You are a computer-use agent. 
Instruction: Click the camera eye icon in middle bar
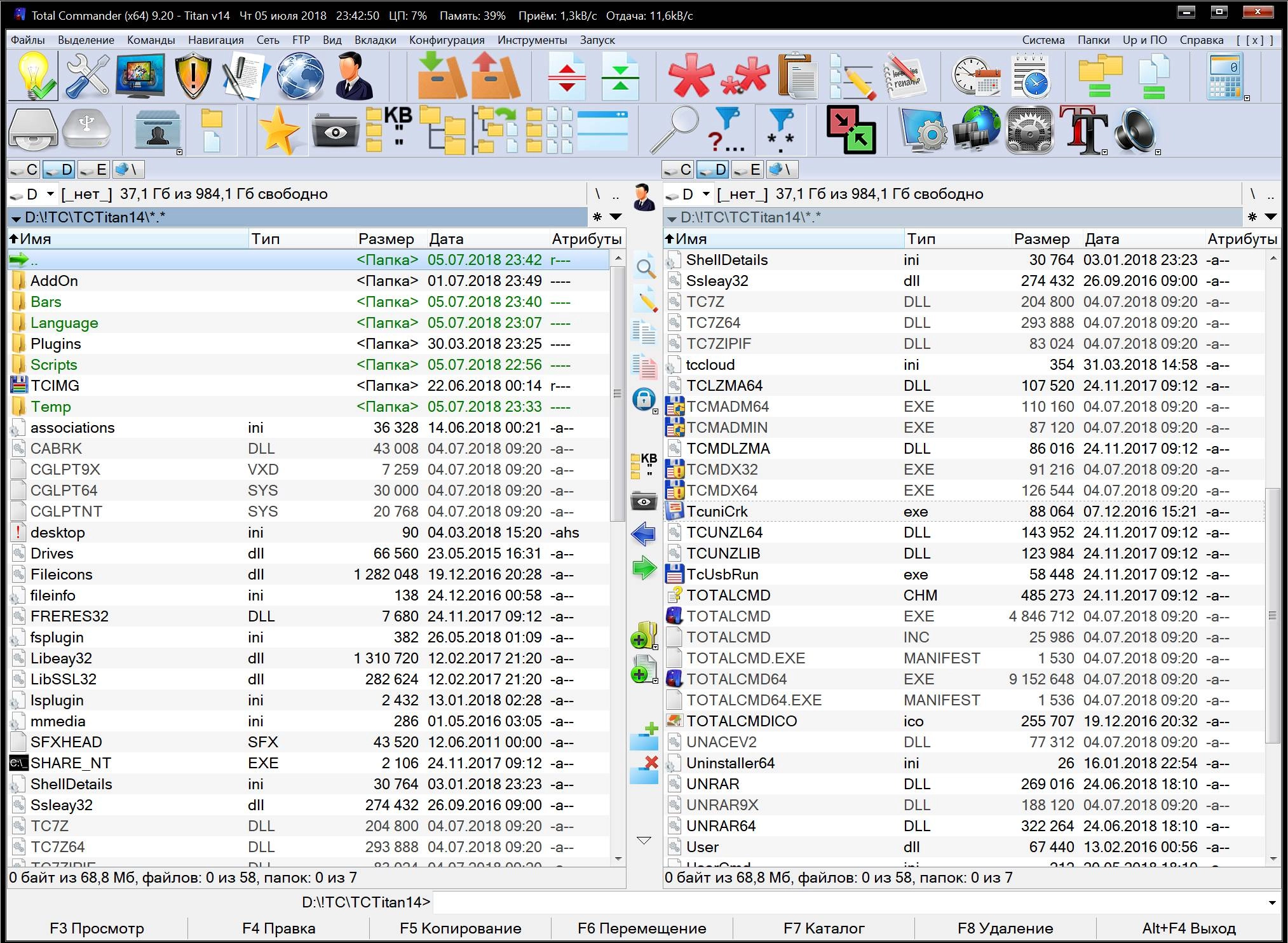click(x=644, y=501)
